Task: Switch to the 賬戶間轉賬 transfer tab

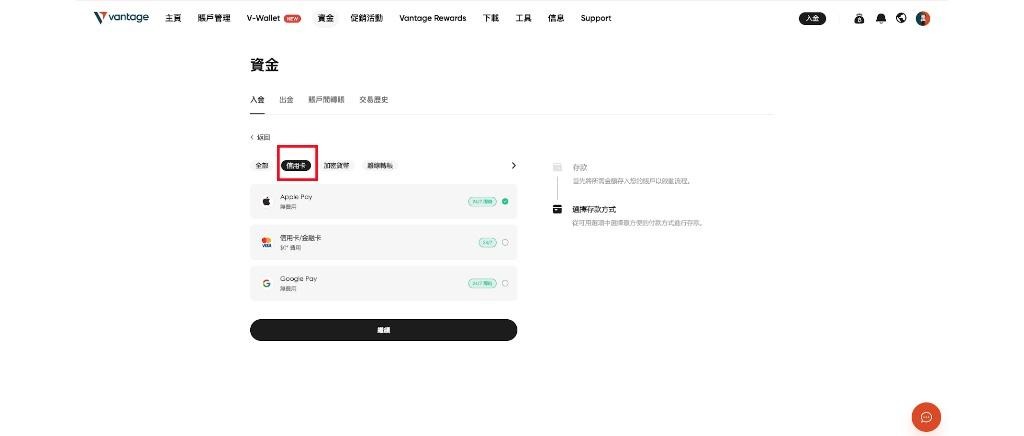Action: pos(327,100)
